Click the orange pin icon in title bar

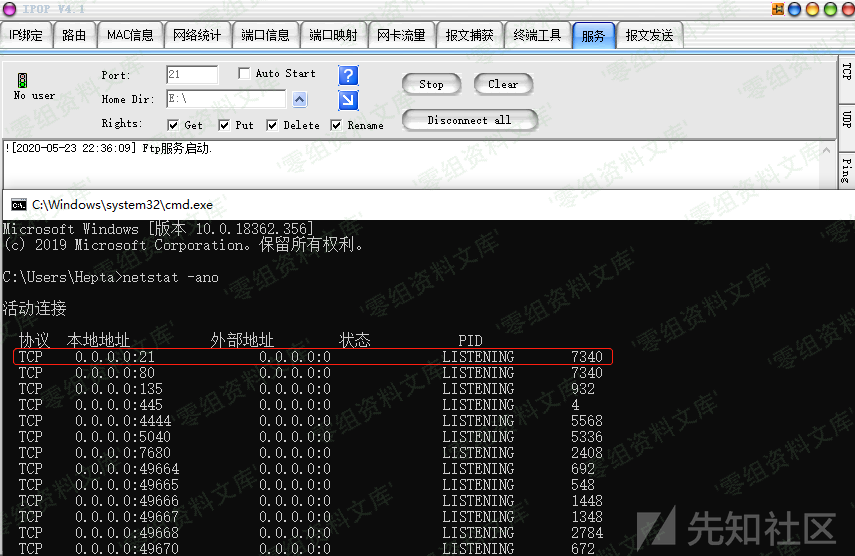pos(777,9)
